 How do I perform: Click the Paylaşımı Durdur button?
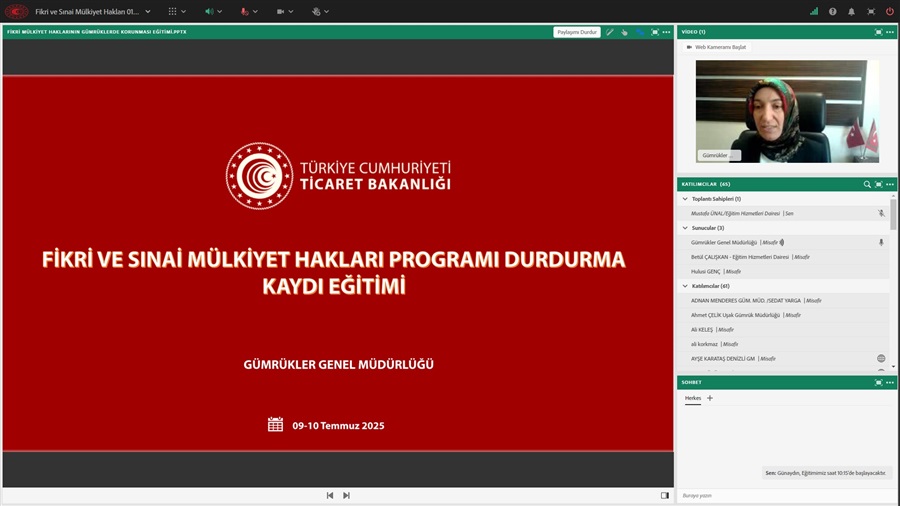[577, 32]
